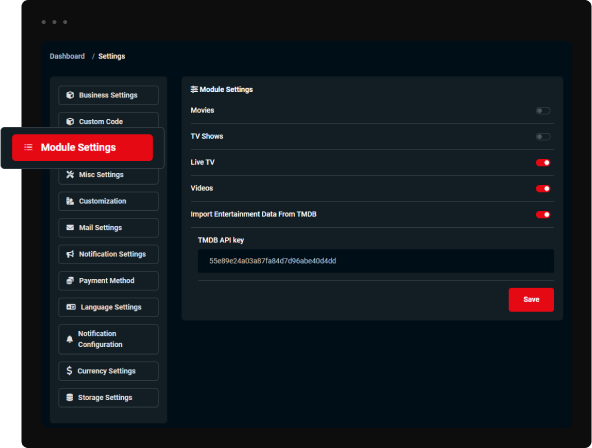Viewport: 592px width, 448px height.
Task: Turn off the Videos toggle
Action: (x=543, y=189)
